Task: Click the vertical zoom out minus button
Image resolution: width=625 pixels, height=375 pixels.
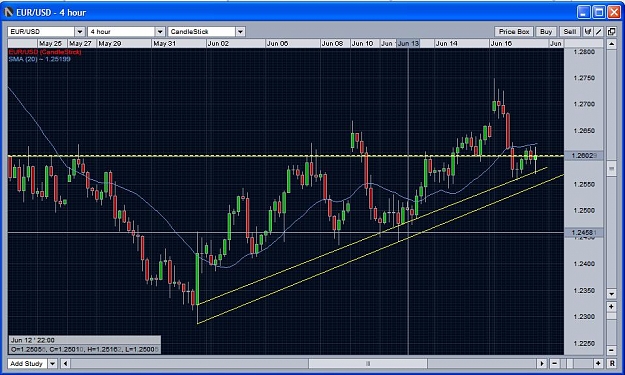Action: tap(611, 350)
